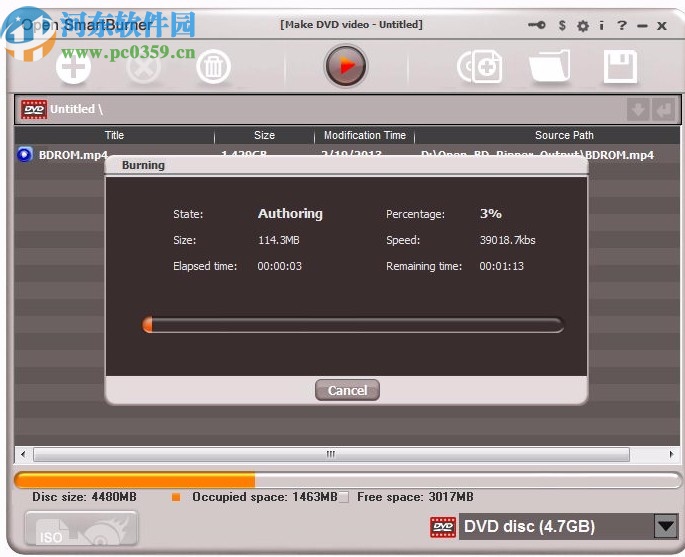
Task: Click the move down arrow icon
Action: 638,109
